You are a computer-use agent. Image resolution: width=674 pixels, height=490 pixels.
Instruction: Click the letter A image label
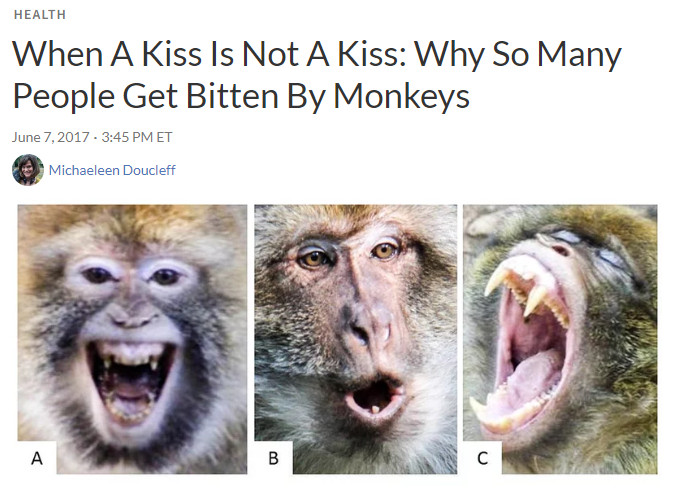pos(37,458)
